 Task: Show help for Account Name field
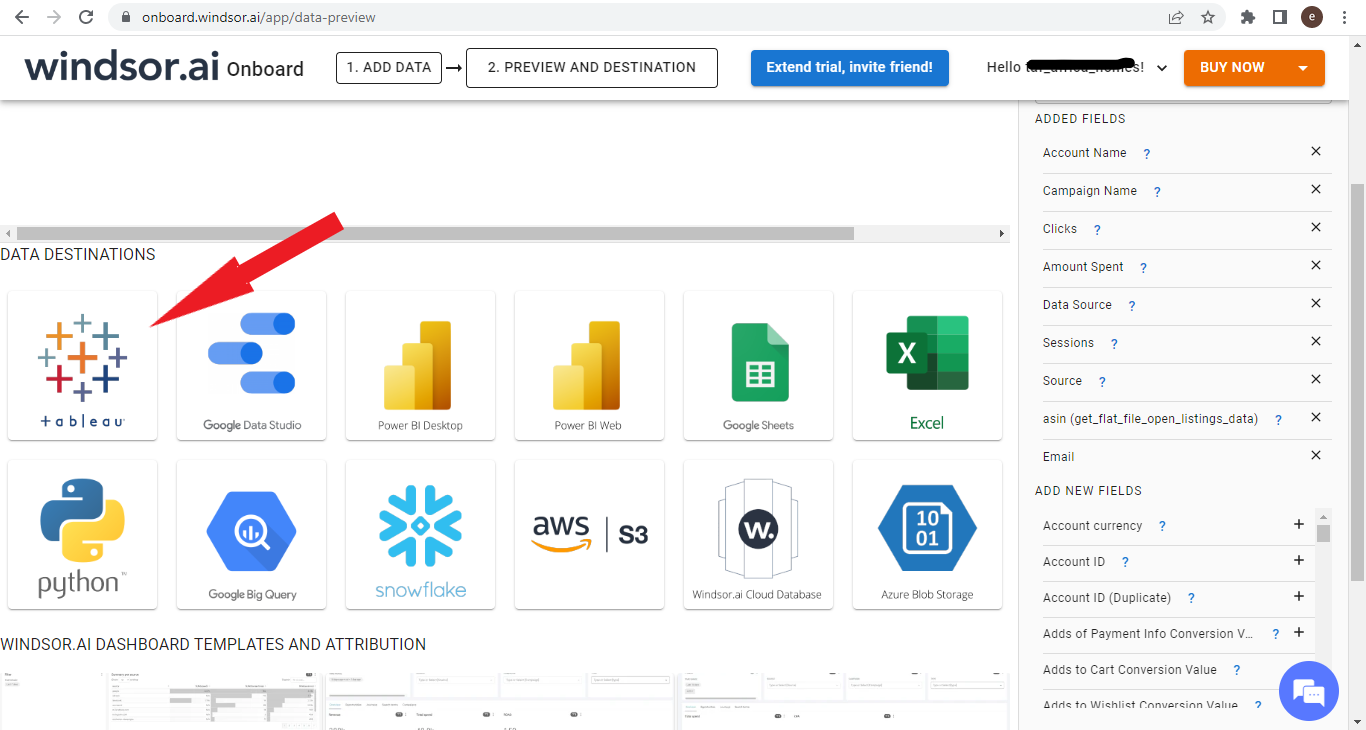pos(1147,154)
